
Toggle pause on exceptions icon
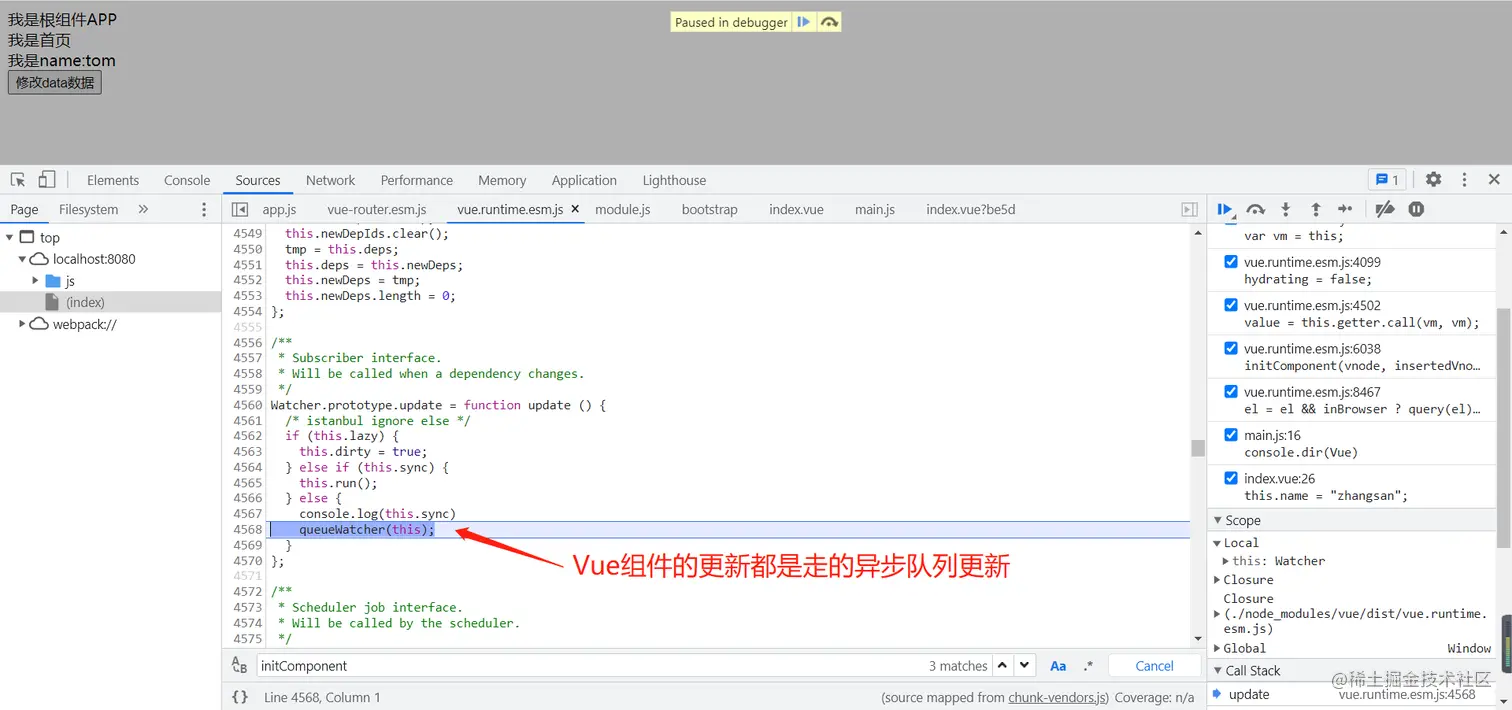coord(1416,209)
